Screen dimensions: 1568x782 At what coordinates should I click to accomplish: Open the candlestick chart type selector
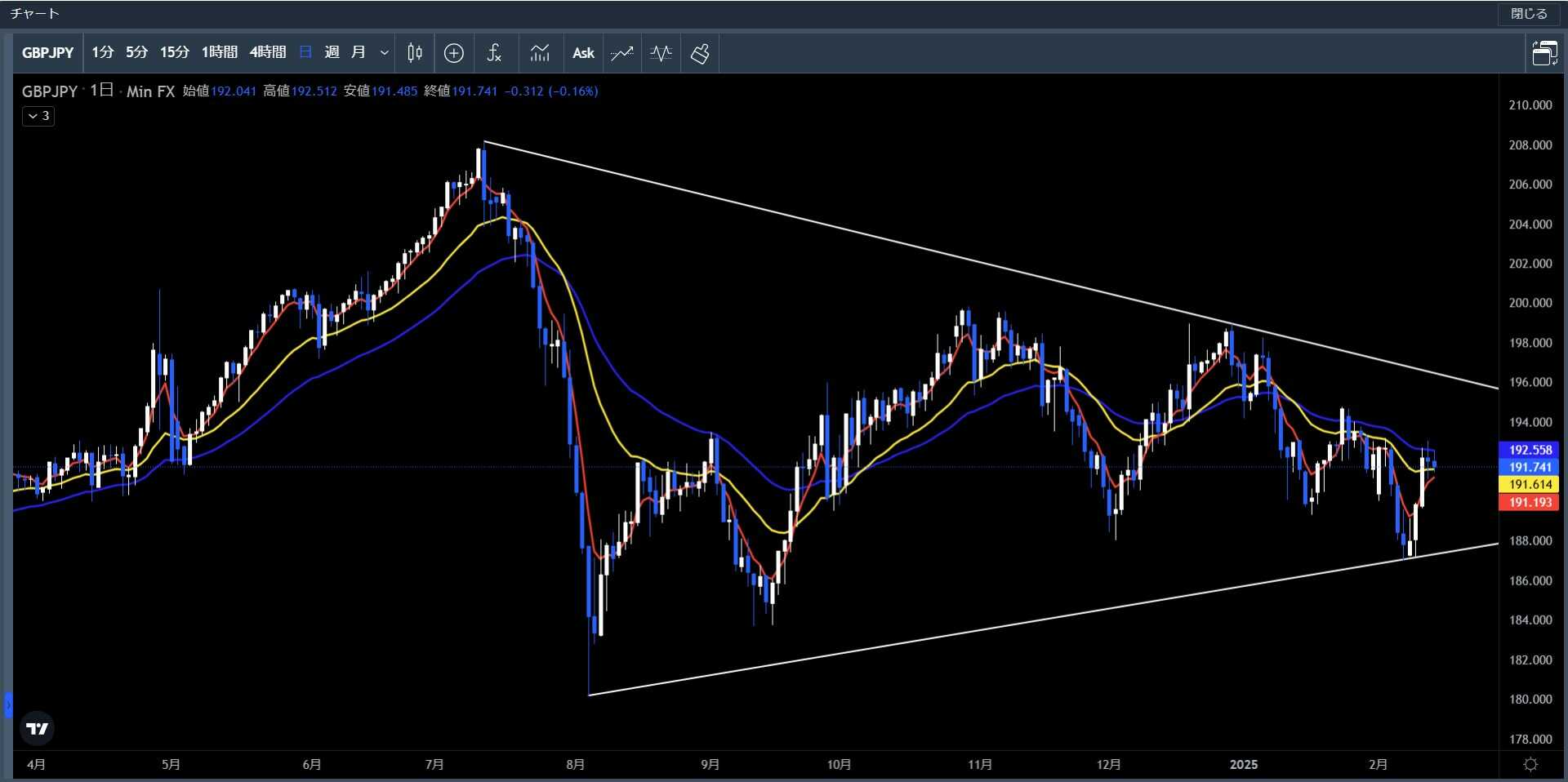[x=414, y=53]
